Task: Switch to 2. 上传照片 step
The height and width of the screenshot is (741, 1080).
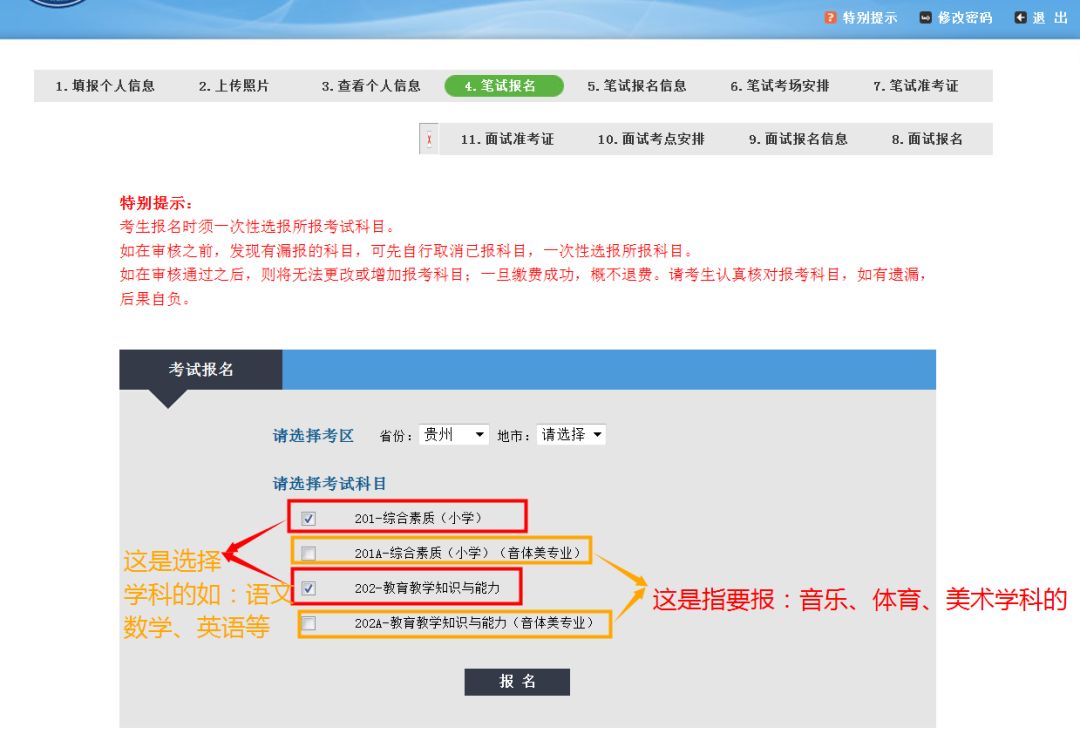Action: (237, 86)
